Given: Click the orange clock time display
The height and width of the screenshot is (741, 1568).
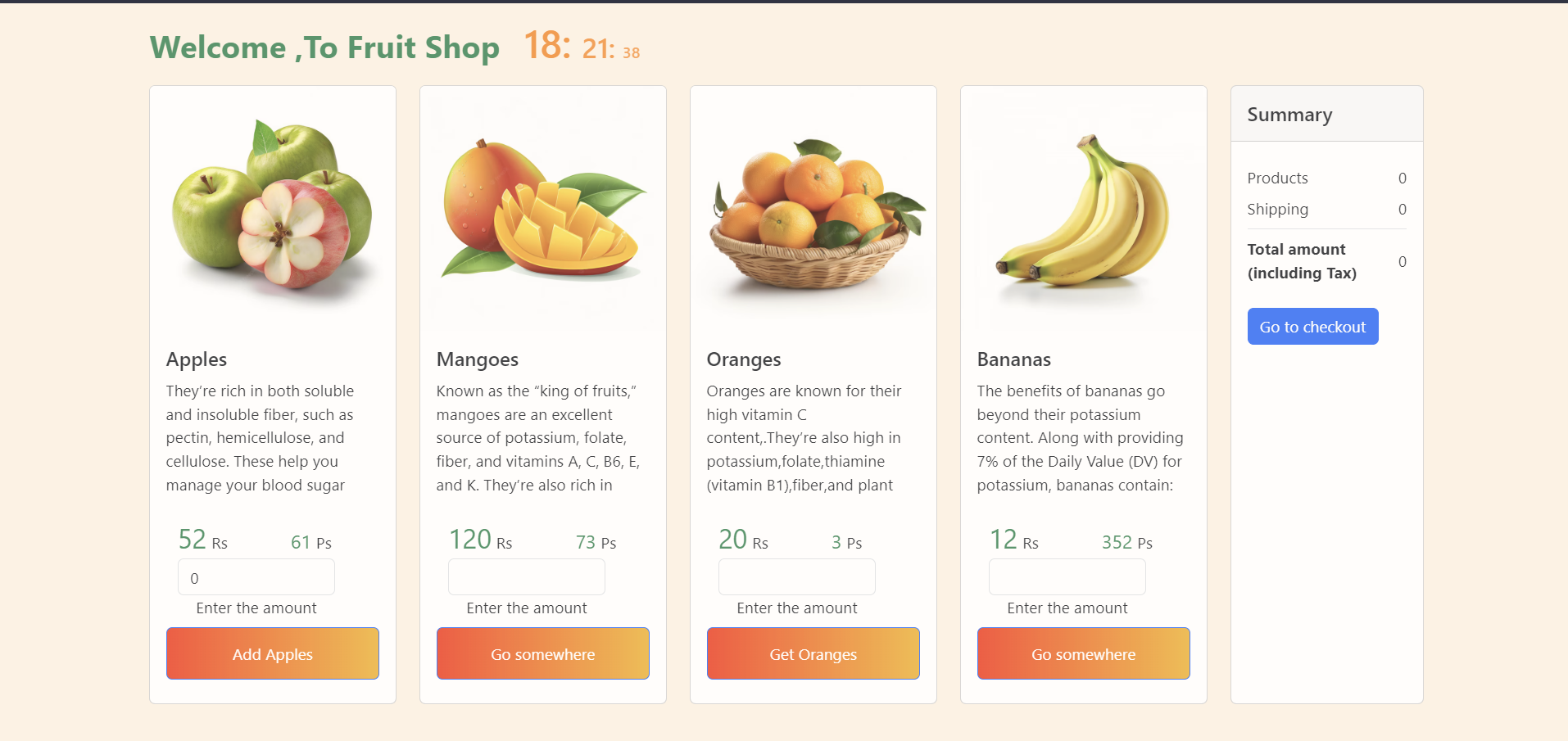Looking at the screenshot, I should [582, 47].
